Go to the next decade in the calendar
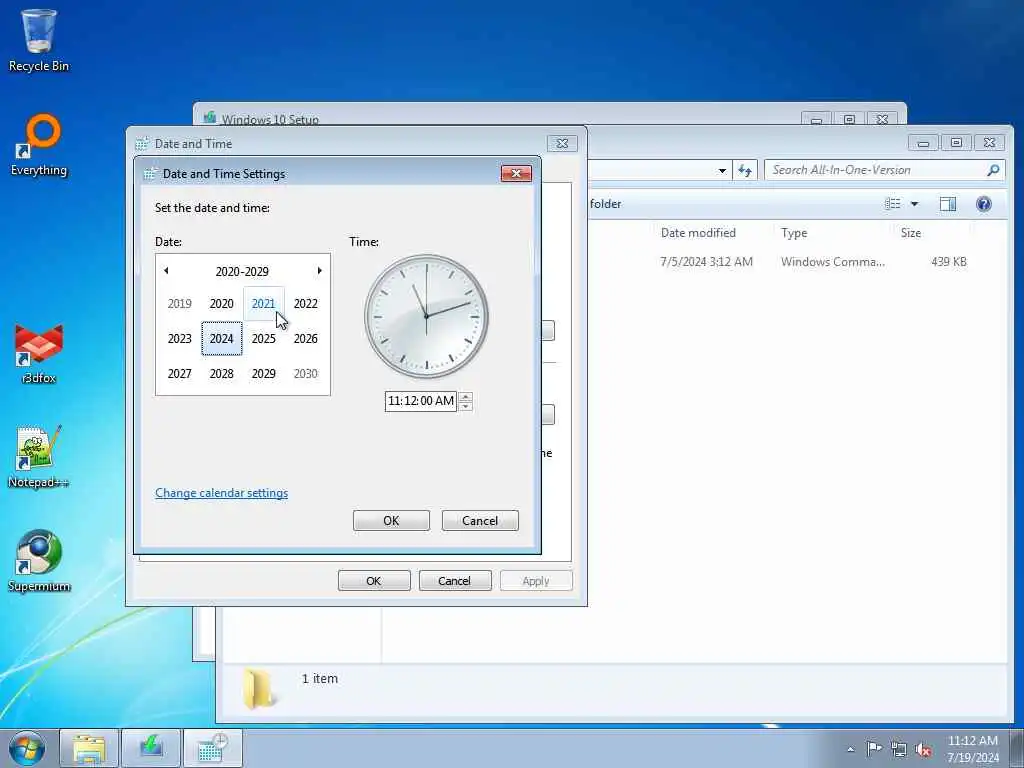The height and width of the screenshot is (768, 1024). click(x=319, y=270)
